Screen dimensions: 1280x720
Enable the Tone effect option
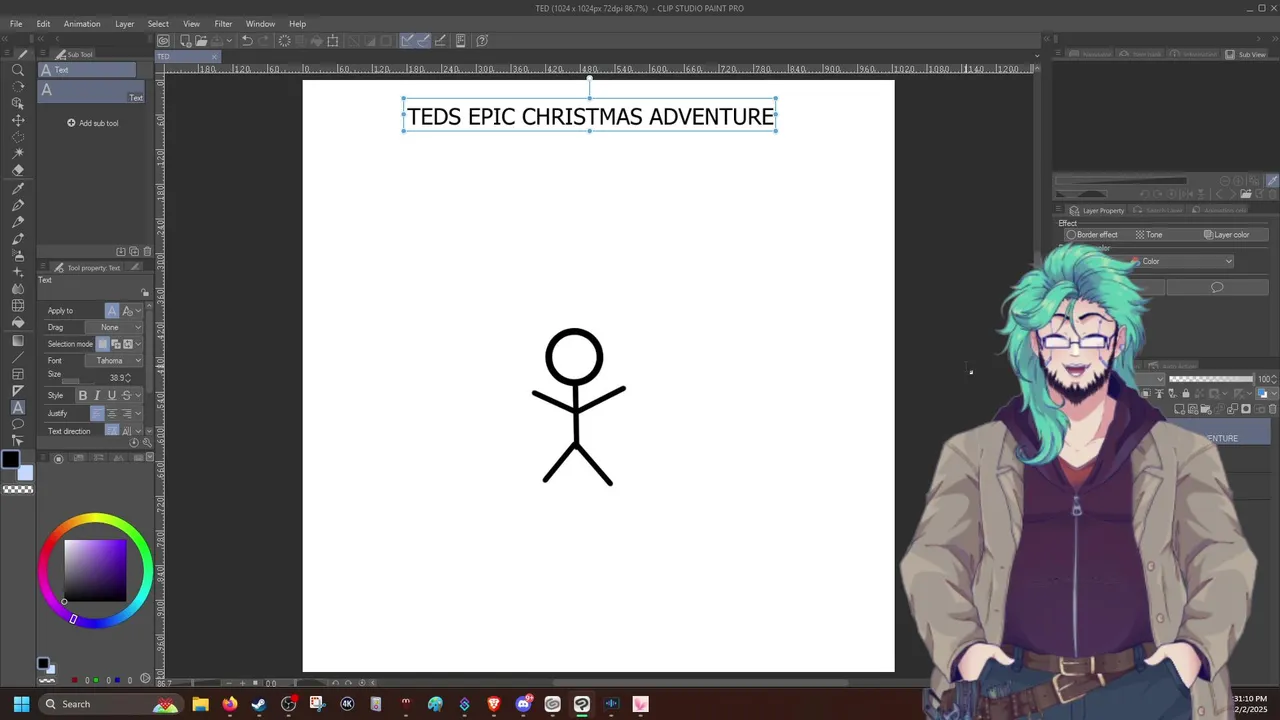coord(1148,235)
